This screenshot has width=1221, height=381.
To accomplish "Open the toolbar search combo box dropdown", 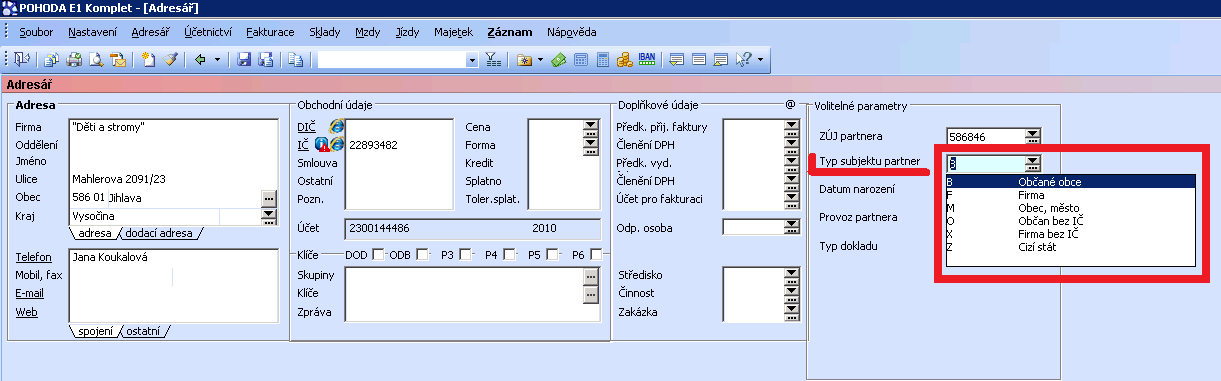I will point(472,60).
